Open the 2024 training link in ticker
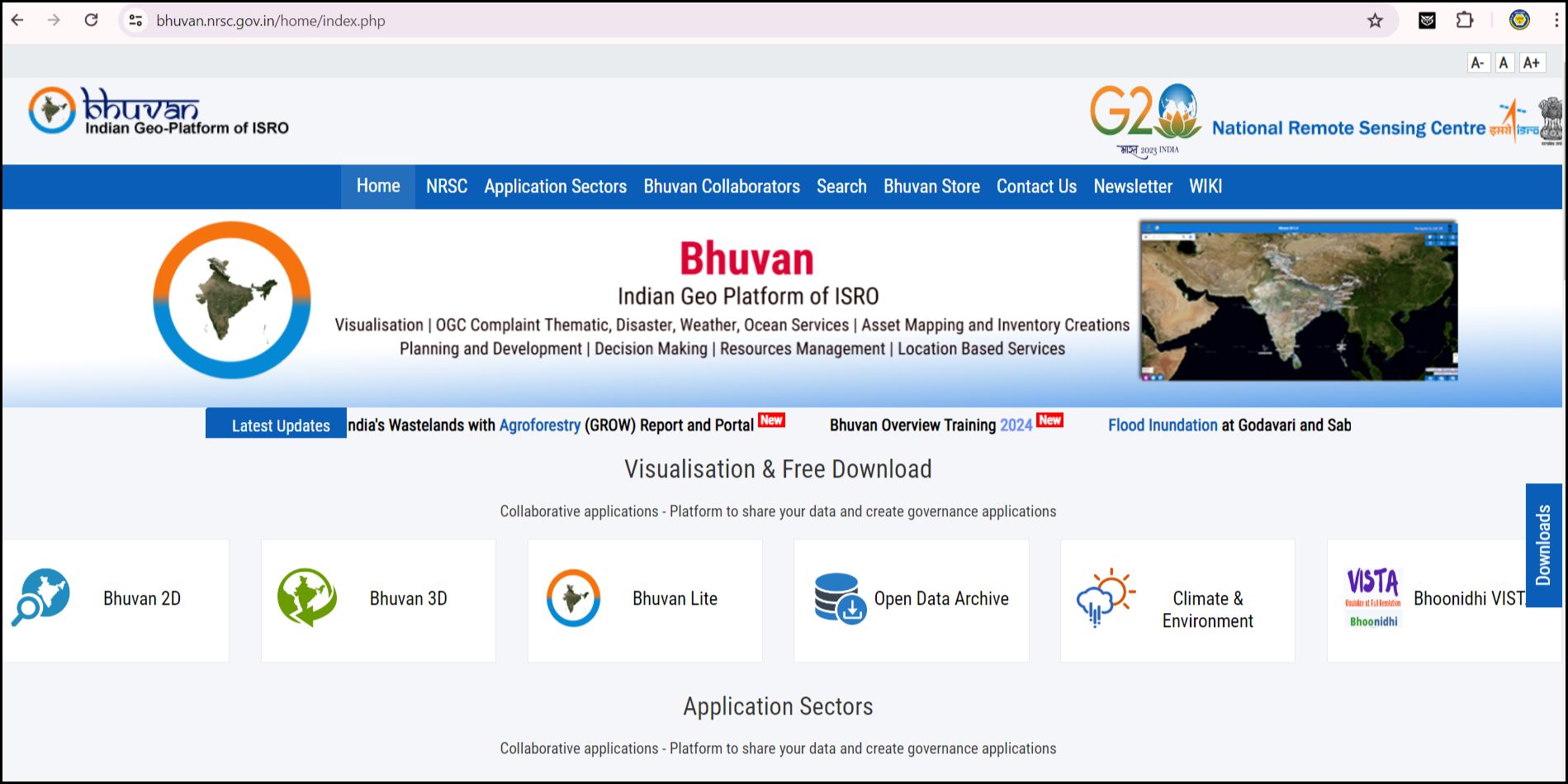Viewport: 1568px width, 784px height. pos(1016,425)
